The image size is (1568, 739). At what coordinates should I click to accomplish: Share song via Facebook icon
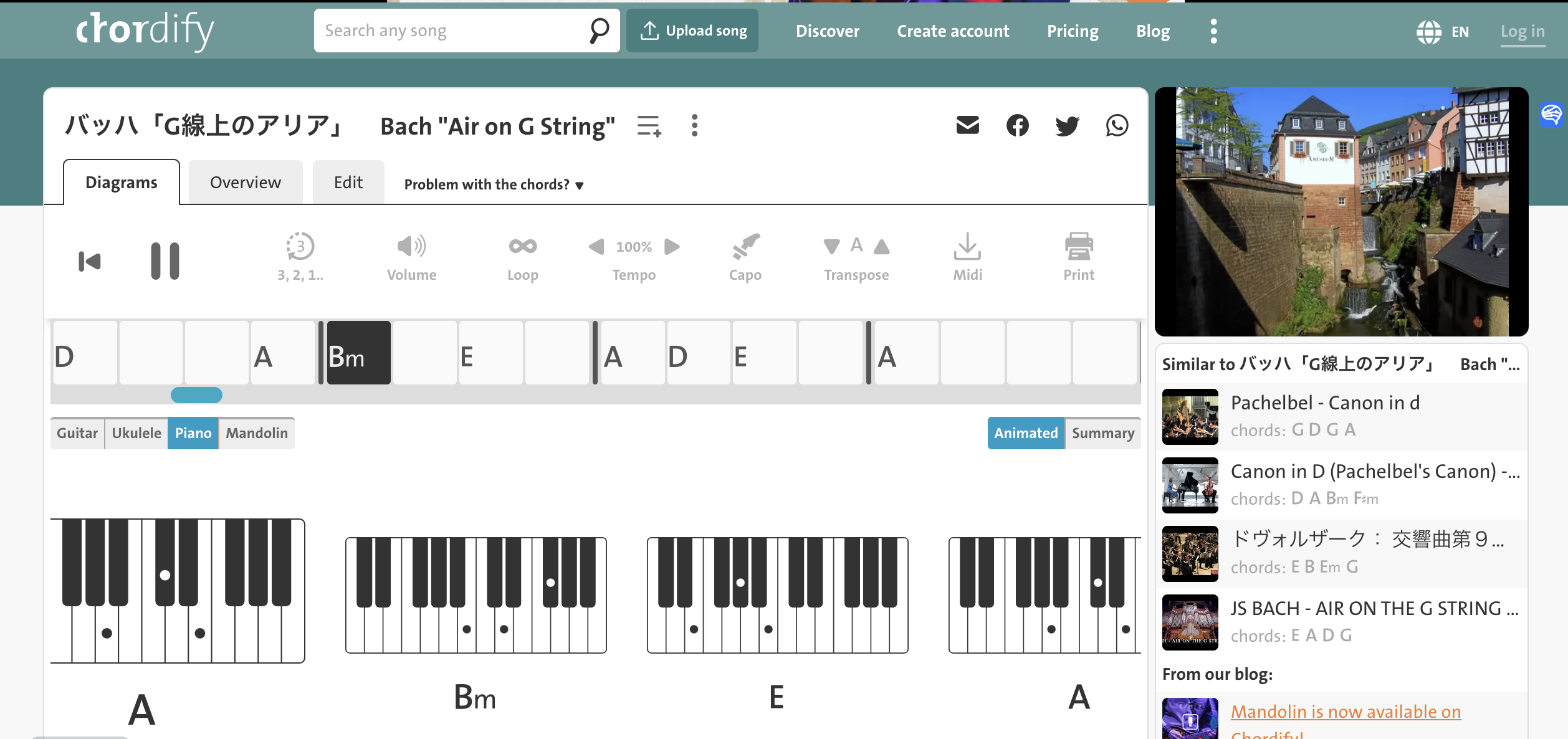[x=1017, y=126]
